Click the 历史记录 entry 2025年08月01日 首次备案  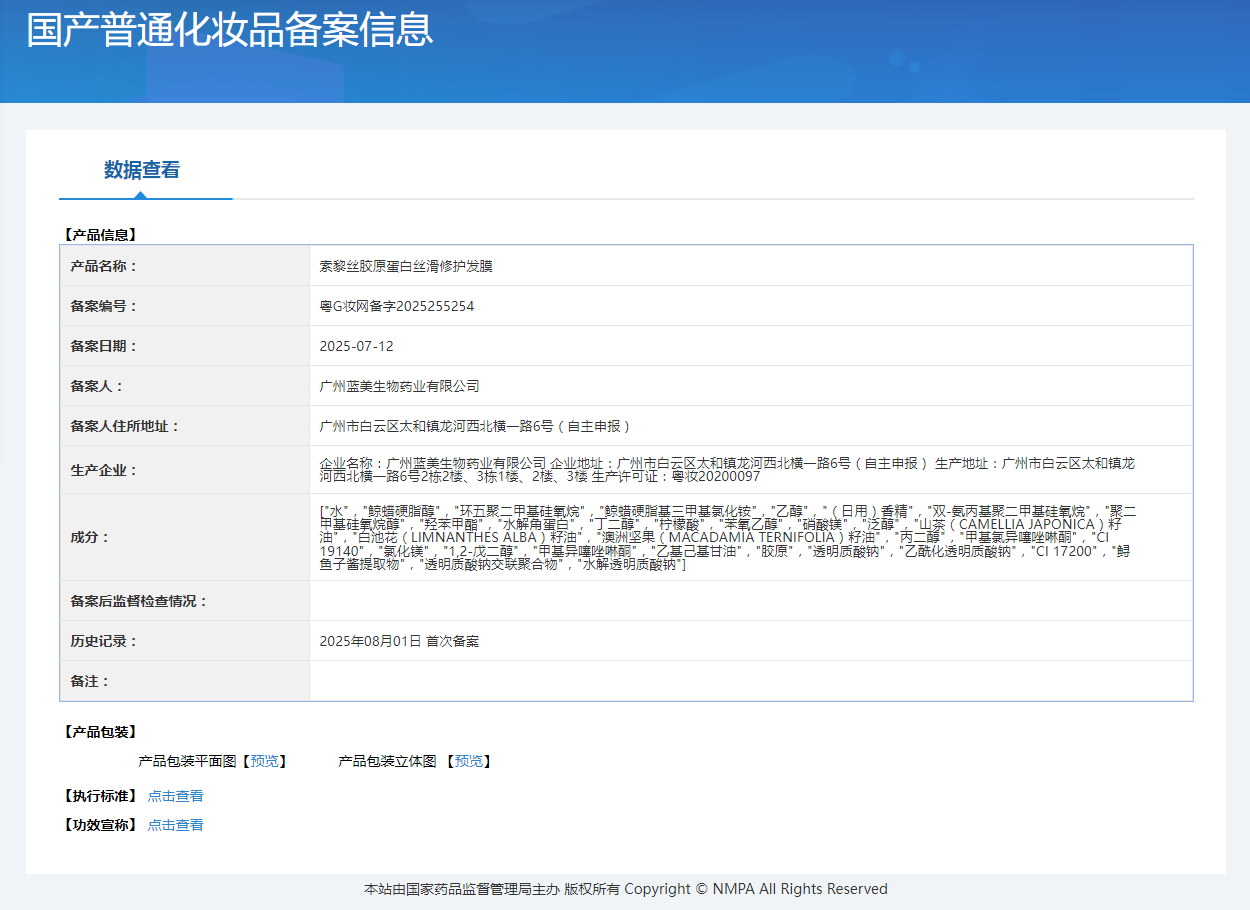click(x=399, y=641)
